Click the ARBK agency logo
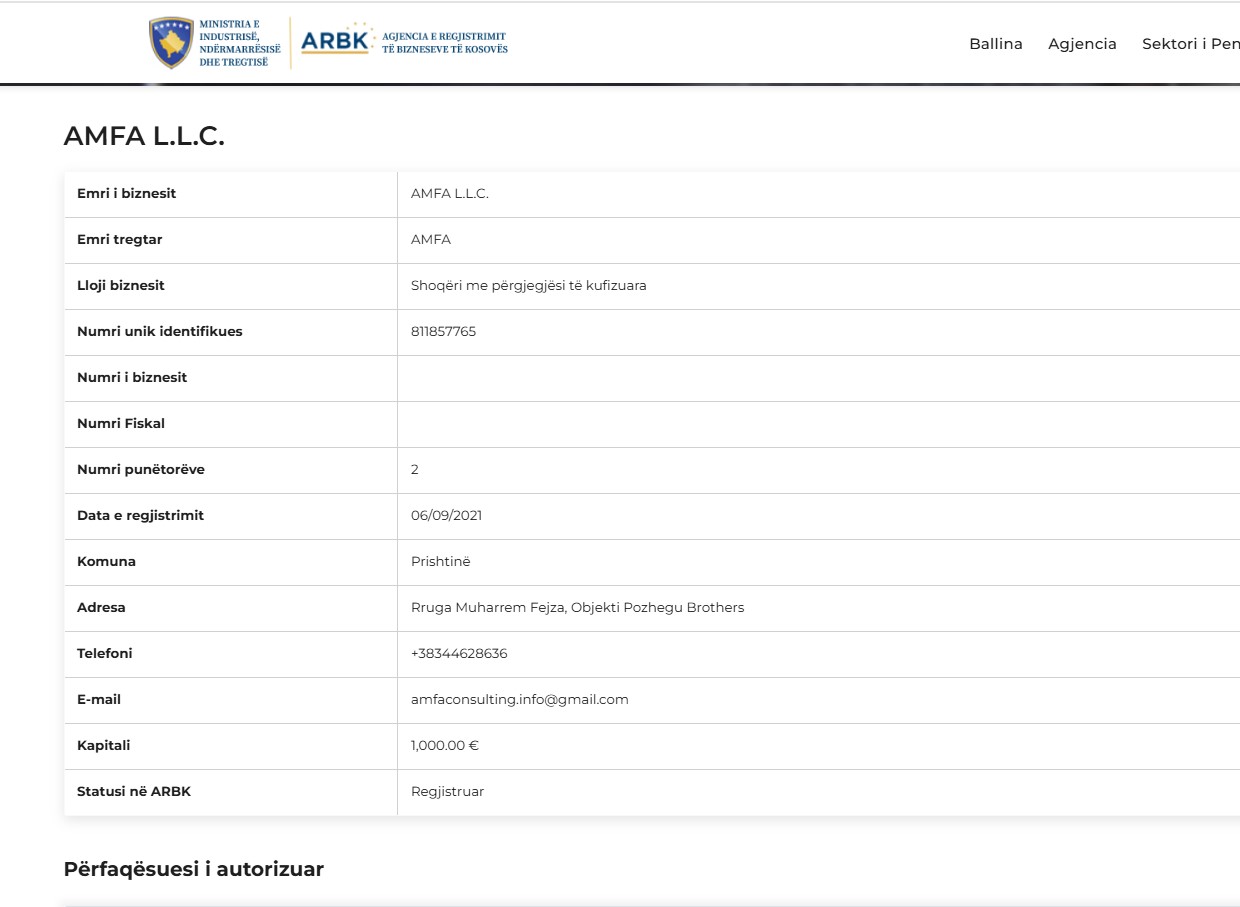1240x907 pixels. point(404,42)
